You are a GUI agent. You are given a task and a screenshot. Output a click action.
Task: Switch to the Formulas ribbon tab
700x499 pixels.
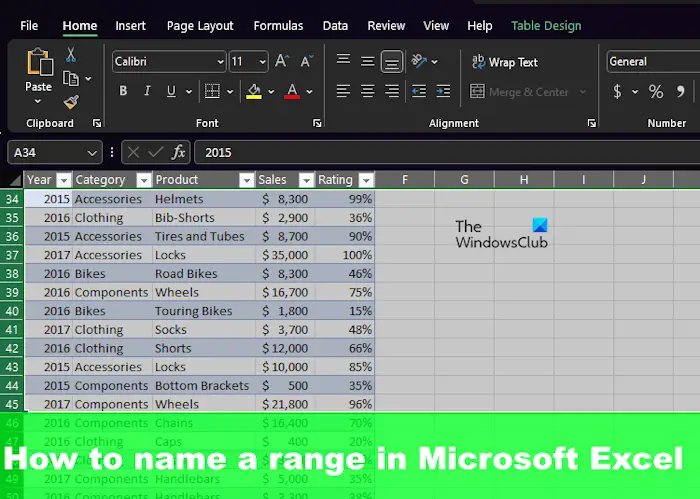click(278, 26)
